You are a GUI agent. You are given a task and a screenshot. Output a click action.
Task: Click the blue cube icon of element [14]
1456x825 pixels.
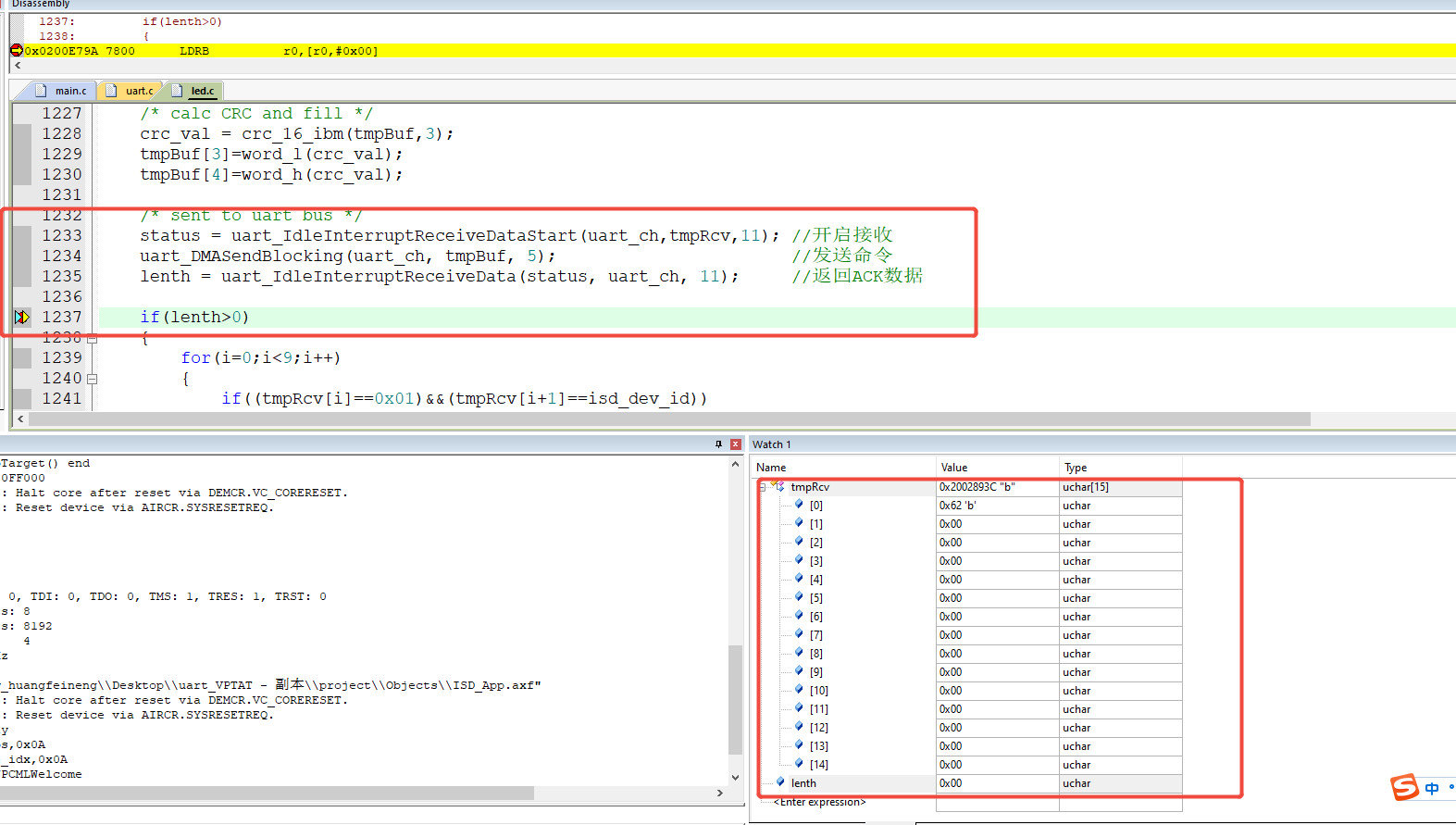click(799, 764)
